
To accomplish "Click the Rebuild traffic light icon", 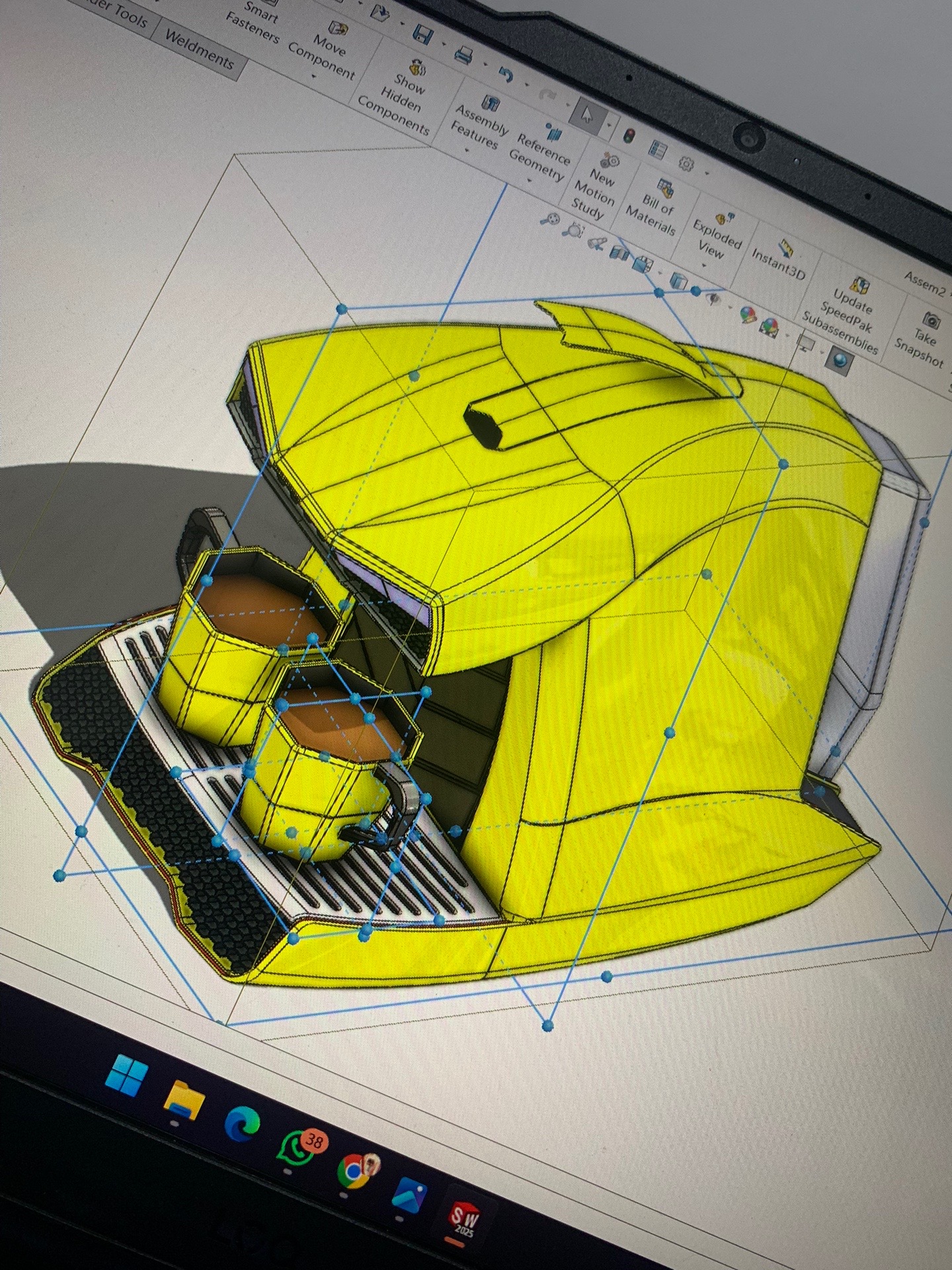I will (628, 134).
